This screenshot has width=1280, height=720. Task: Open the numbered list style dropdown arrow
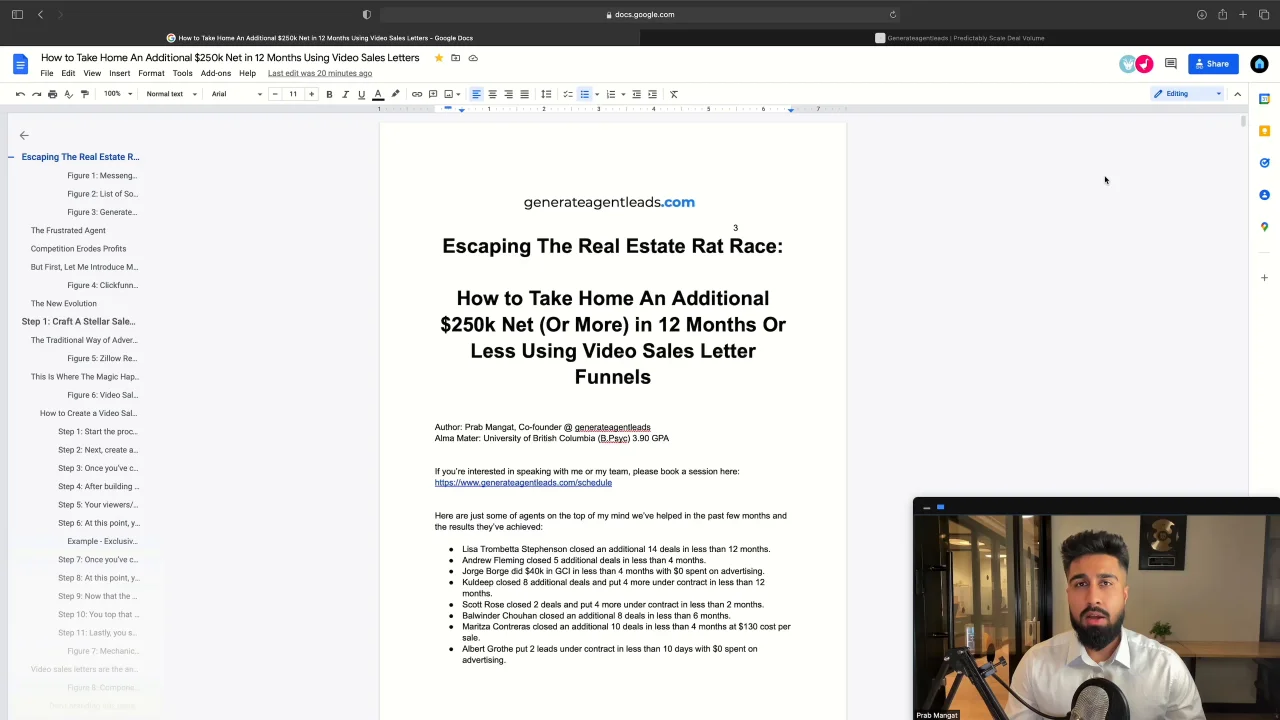coord(623,94)
